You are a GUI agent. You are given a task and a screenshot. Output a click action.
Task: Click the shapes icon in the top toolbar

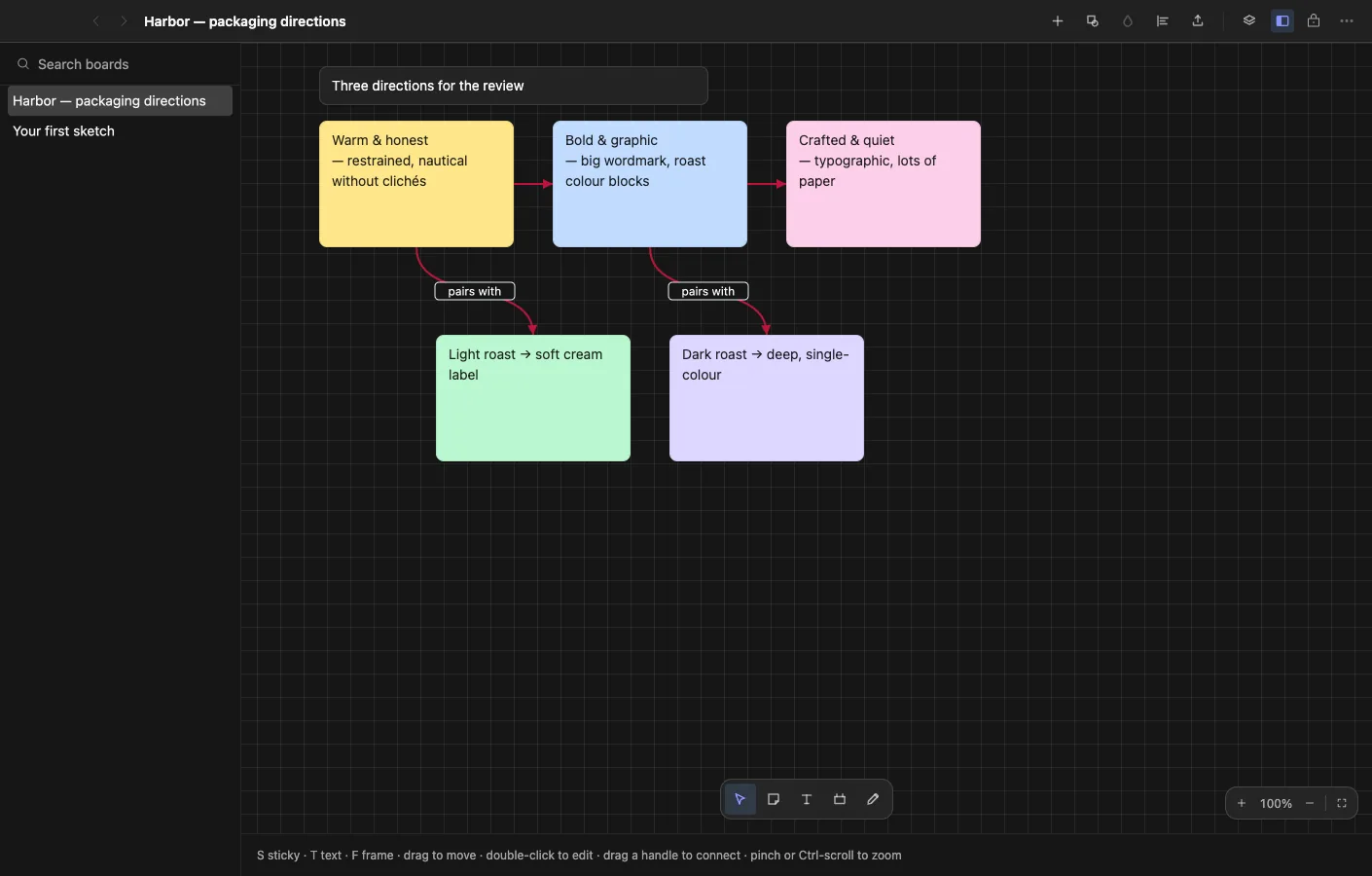point(1093,20)
